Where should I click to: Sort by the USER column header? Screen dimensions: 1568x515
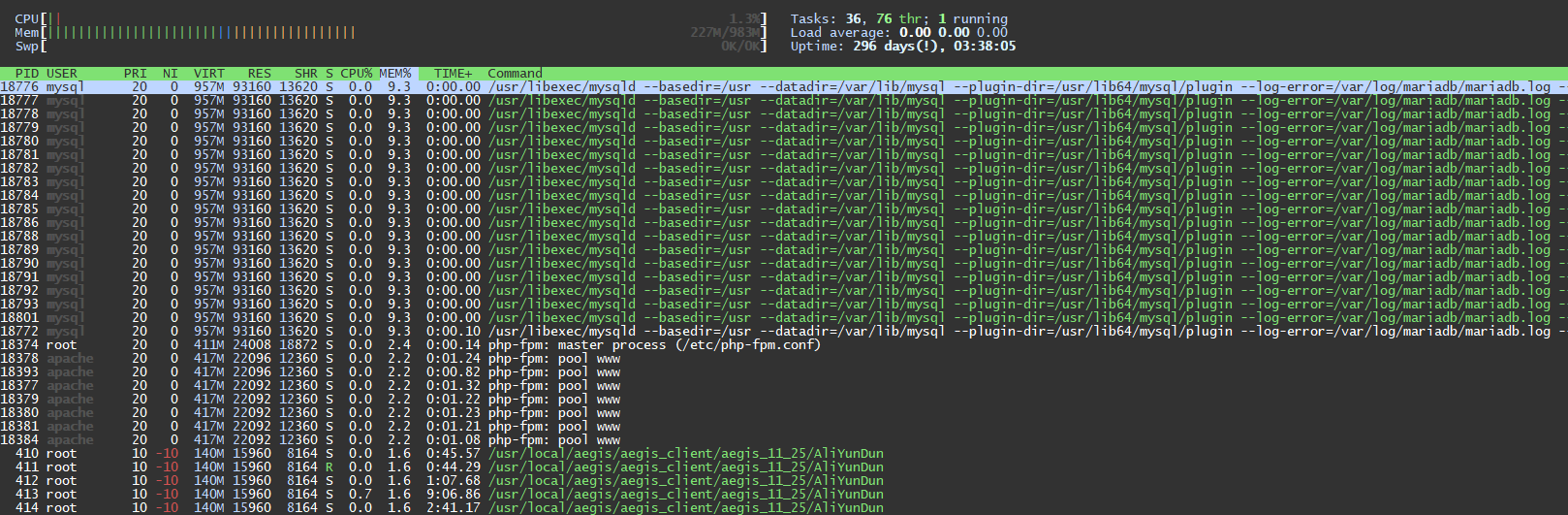[x=62, y=74]
